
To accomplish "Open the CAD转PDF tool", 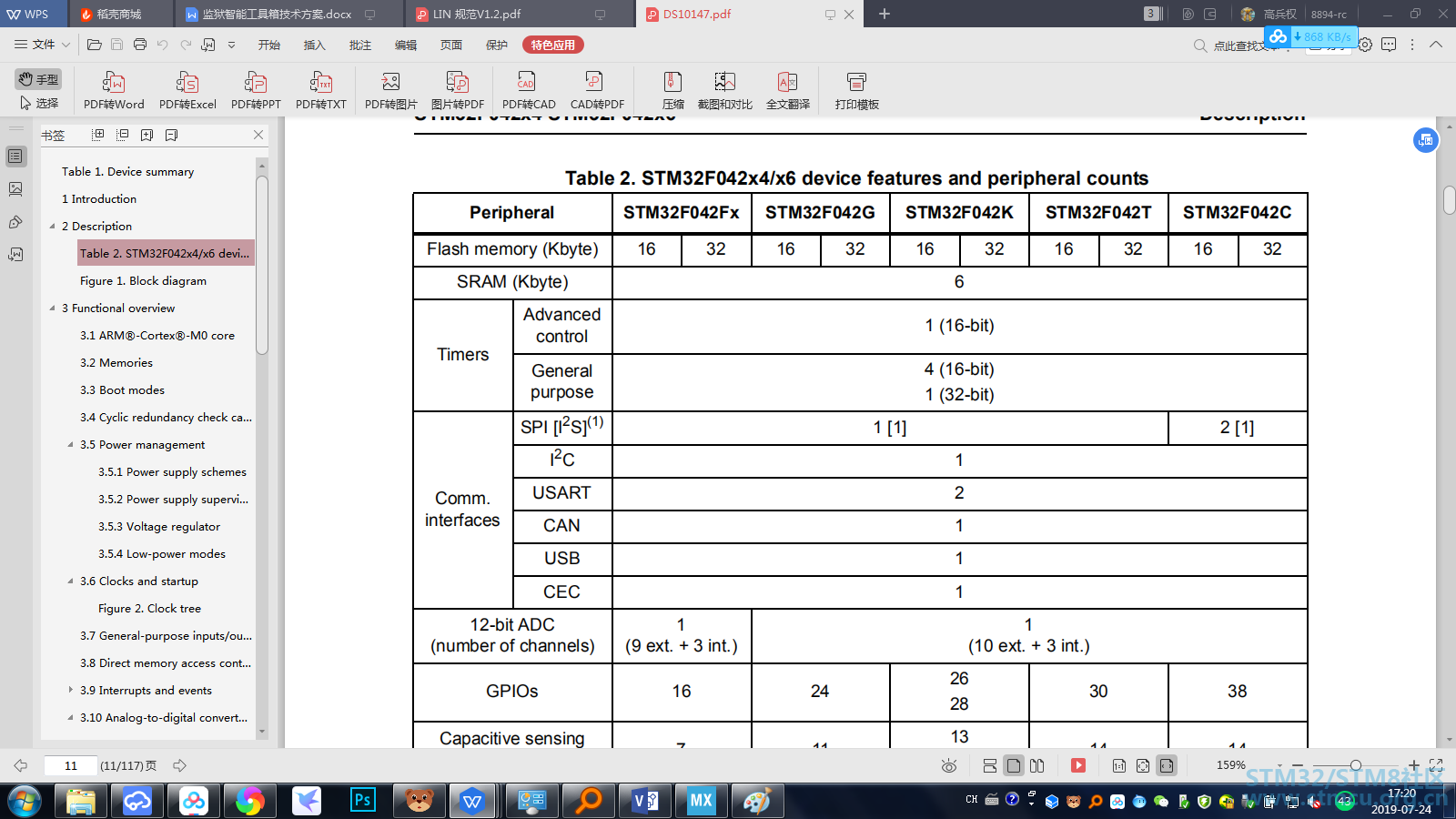I will (597, 91).
